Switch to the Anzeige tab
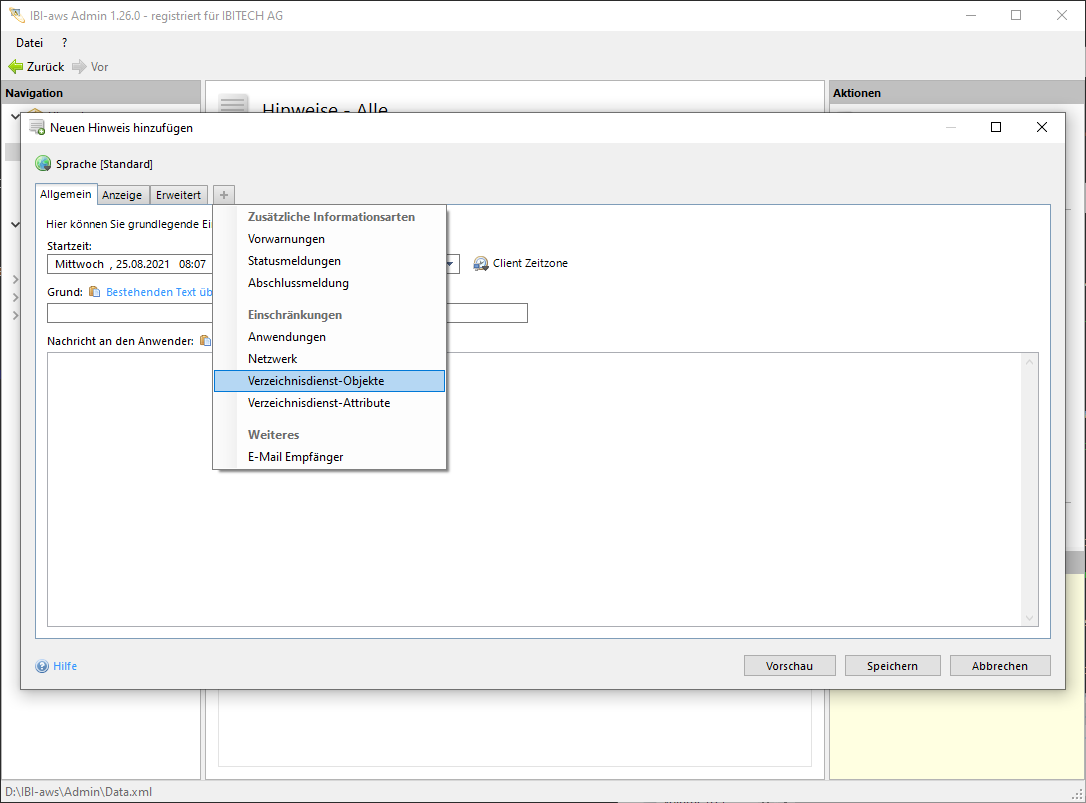Screen dimensions: 1086x803 click(x=122, y=195)
